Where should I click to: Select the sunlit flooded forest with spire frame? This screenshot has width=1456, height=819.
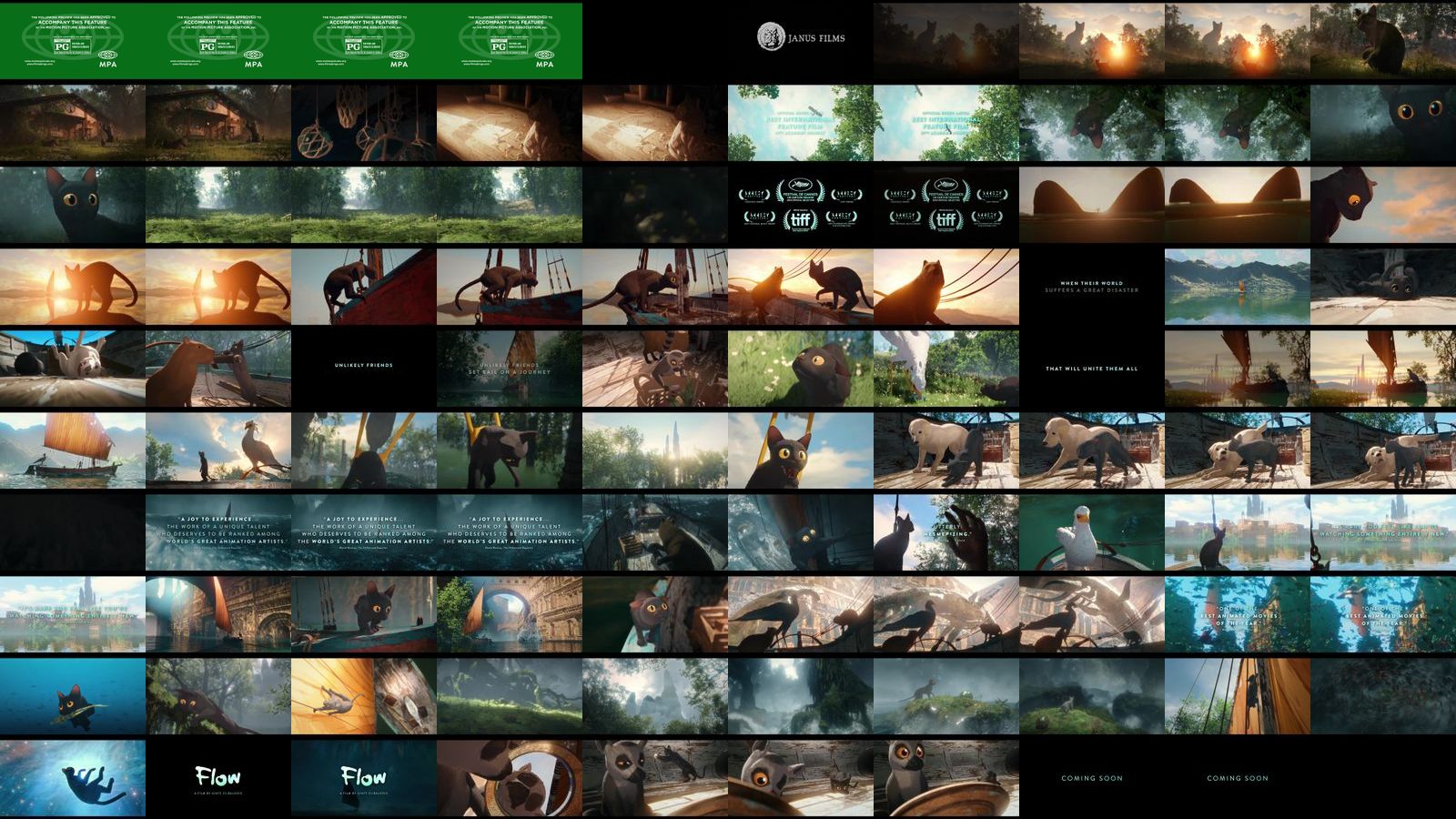[655, 450]
